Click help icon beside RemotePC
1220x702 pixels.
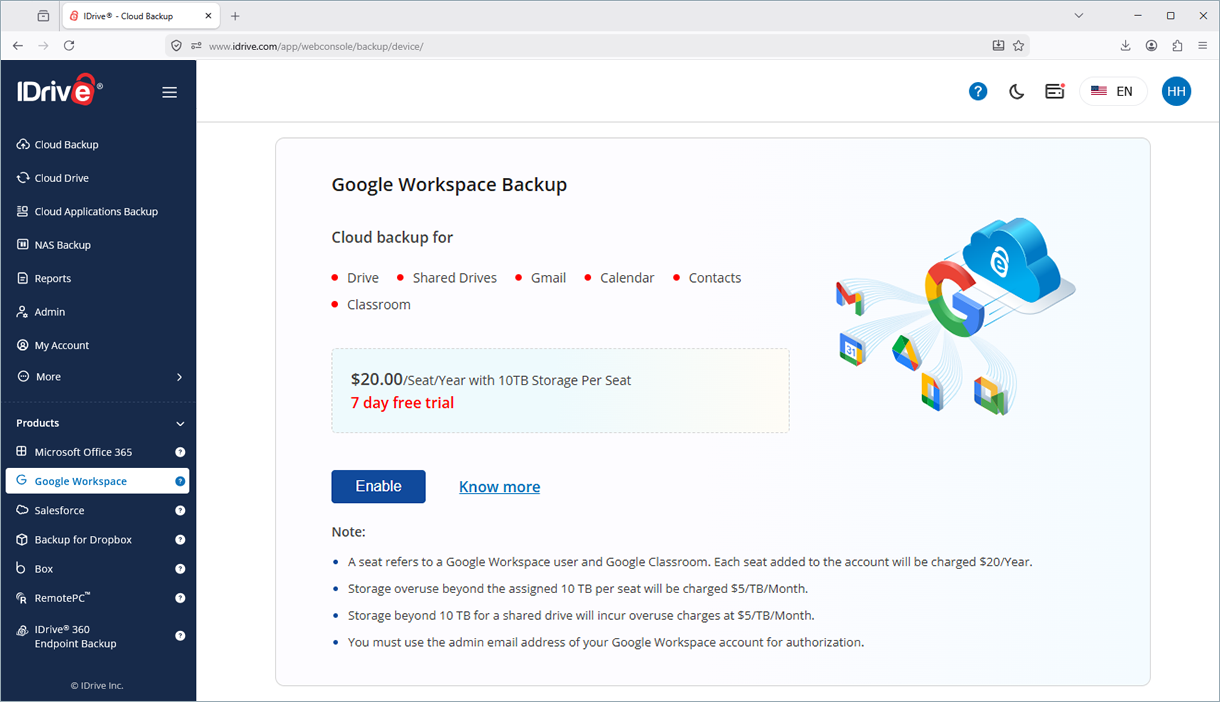[180, 598]
